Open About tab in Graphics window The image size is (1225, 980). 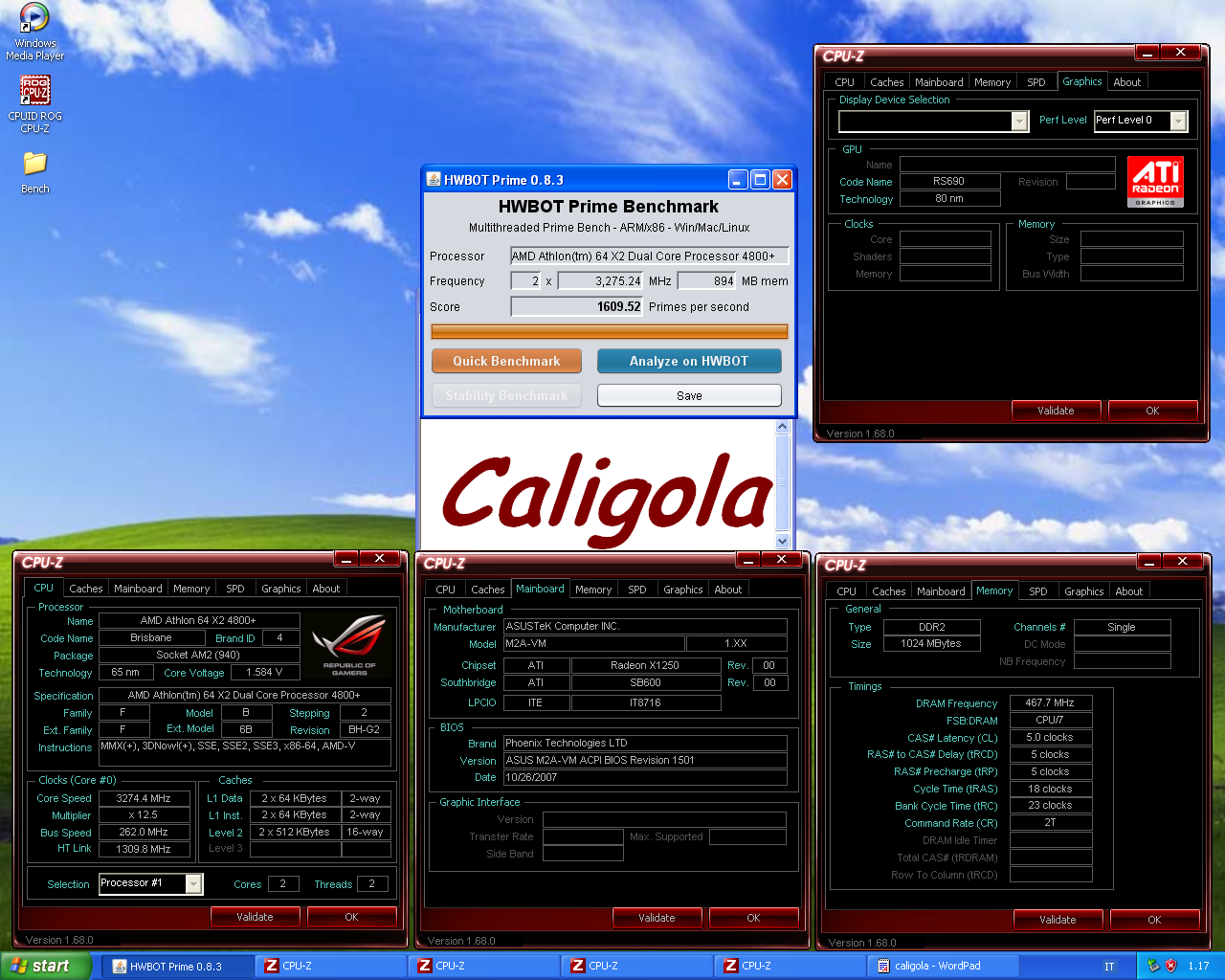pos(1126,82)
